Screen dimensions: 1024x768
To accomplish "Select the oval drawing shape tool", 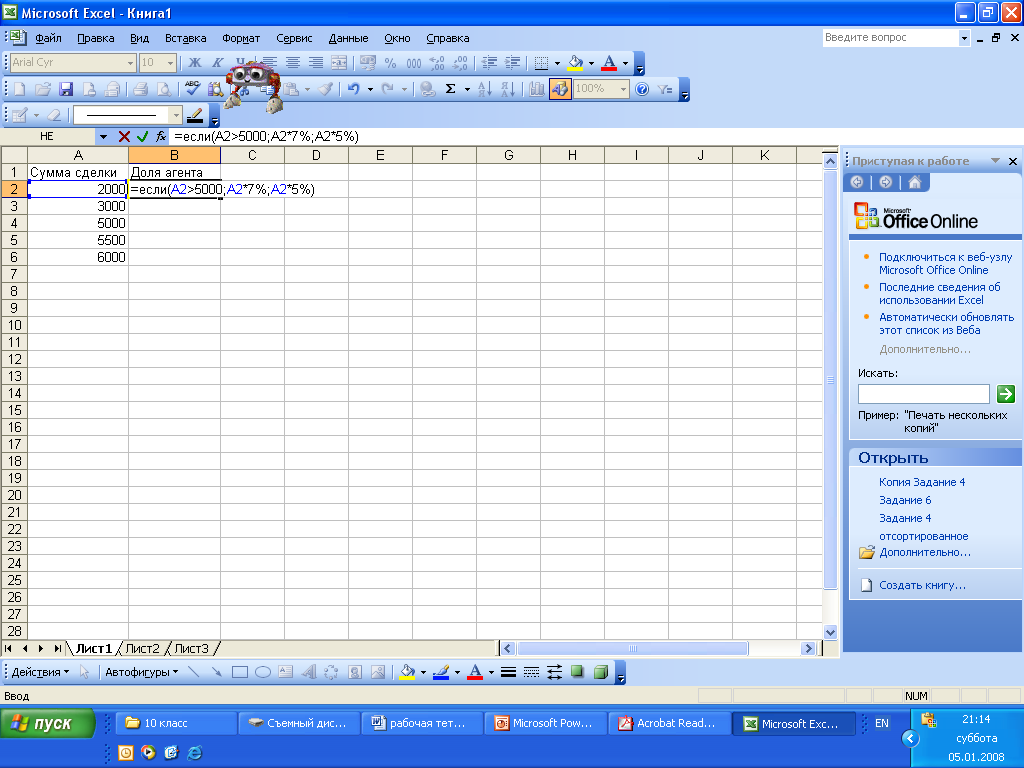I will [x=263, y=672].
